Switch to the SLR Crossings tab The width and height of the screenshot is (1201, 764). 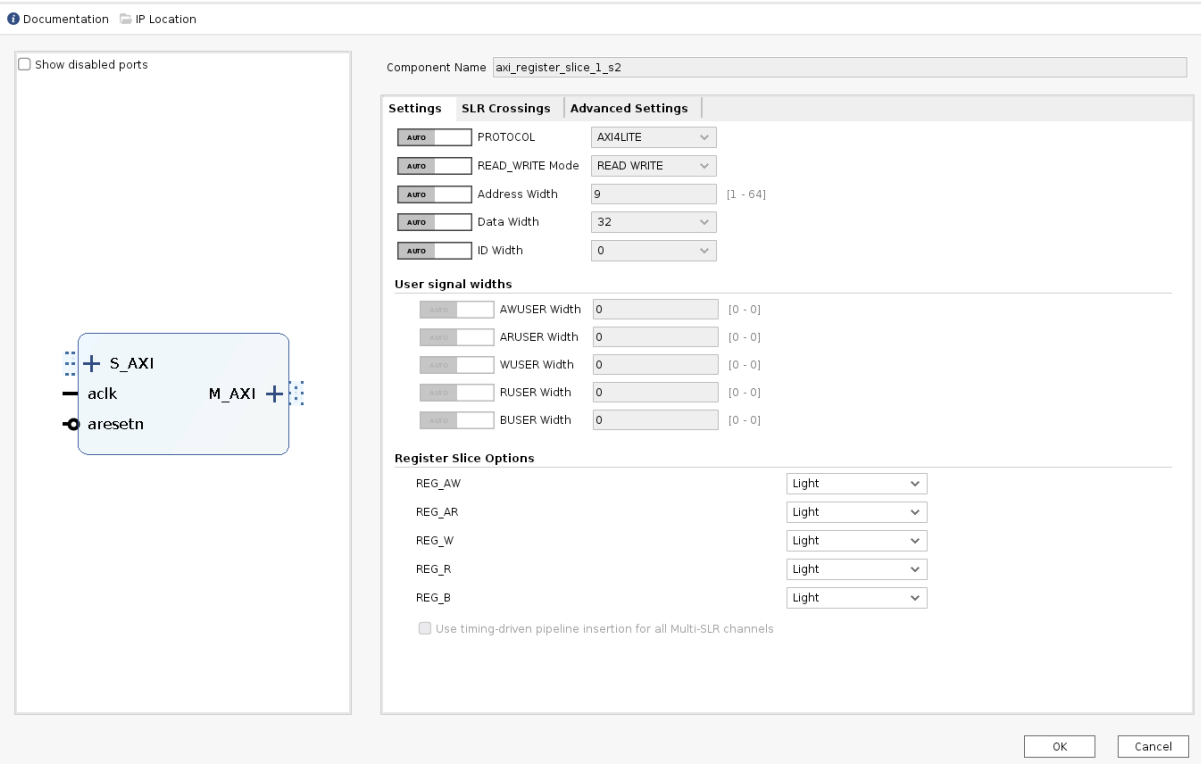coord(507,107)
